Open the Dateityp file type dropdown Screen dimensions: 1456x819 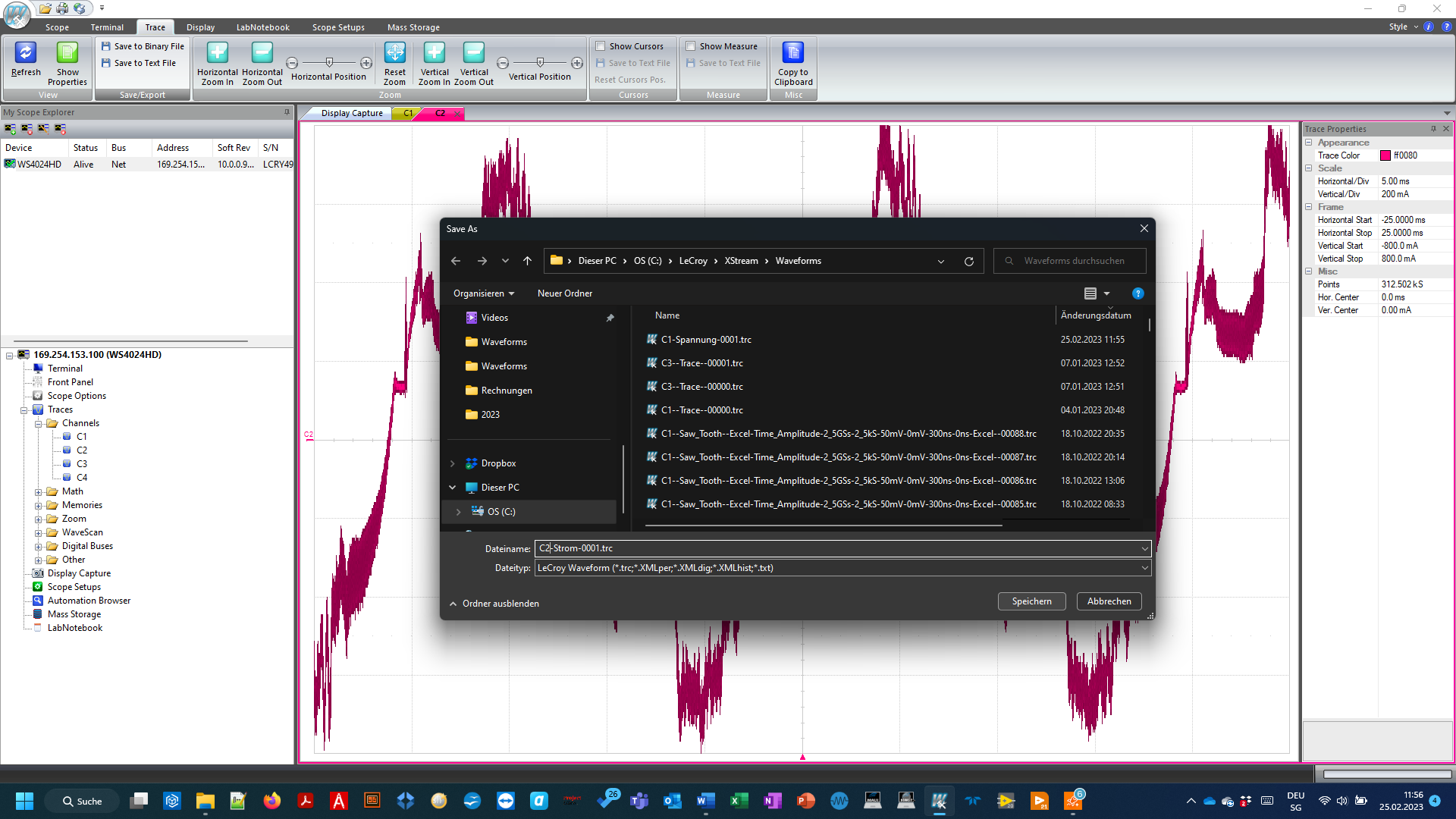tap(1144, 568)
